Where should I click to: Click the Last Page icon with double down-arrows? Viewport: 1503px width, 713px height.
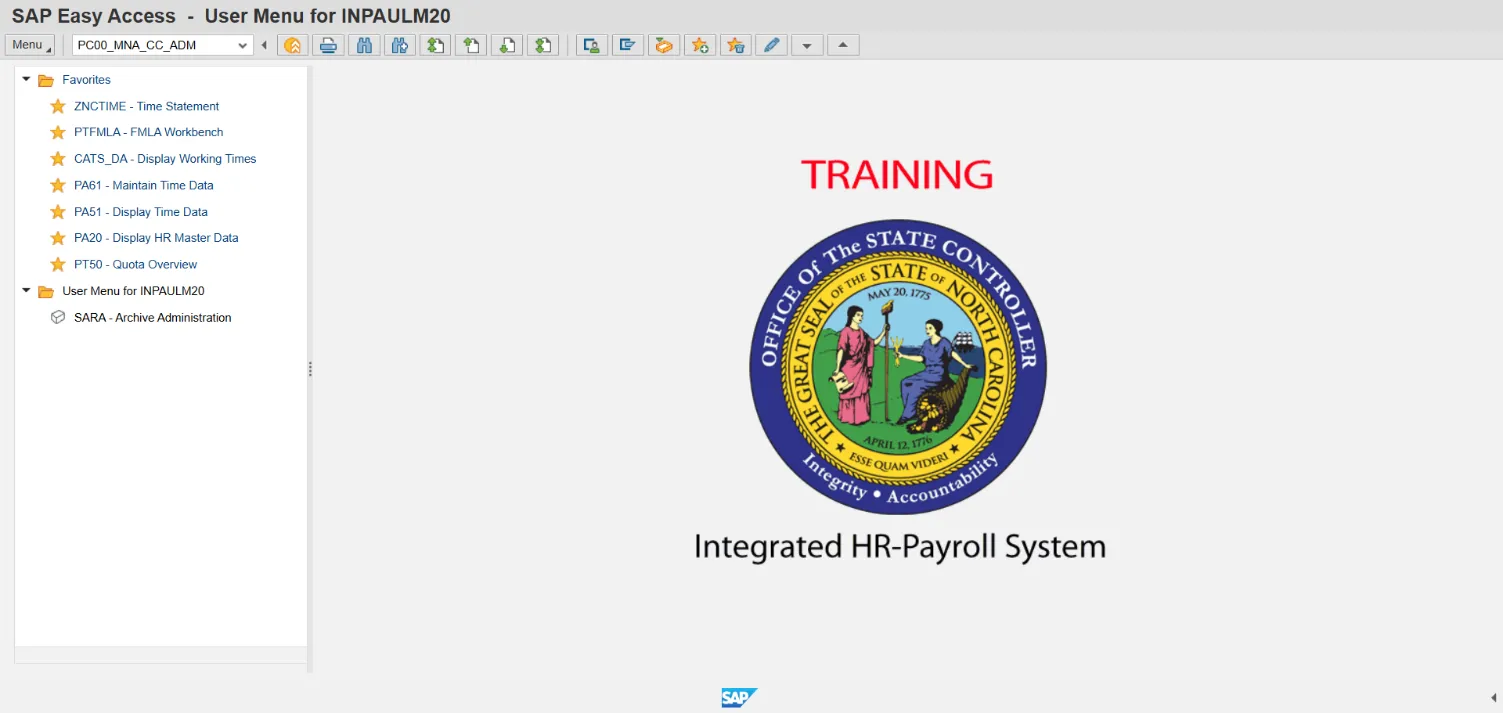[543, 46]
